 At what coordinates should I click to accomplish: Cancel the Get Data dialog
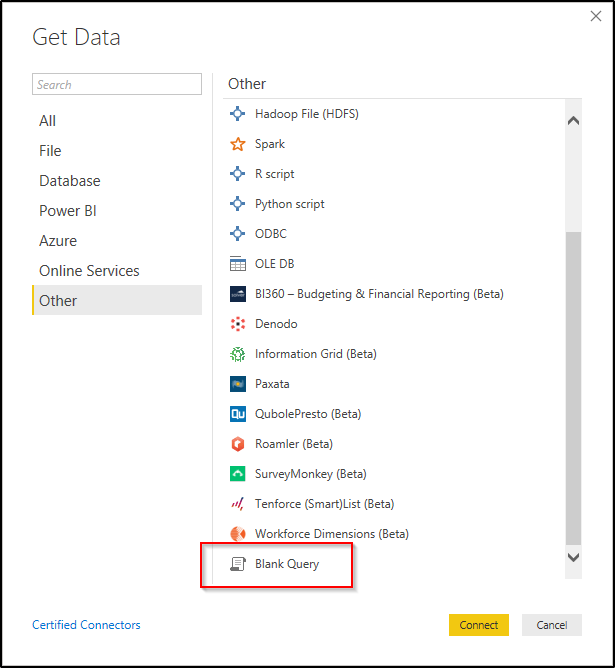click(552, 625)
